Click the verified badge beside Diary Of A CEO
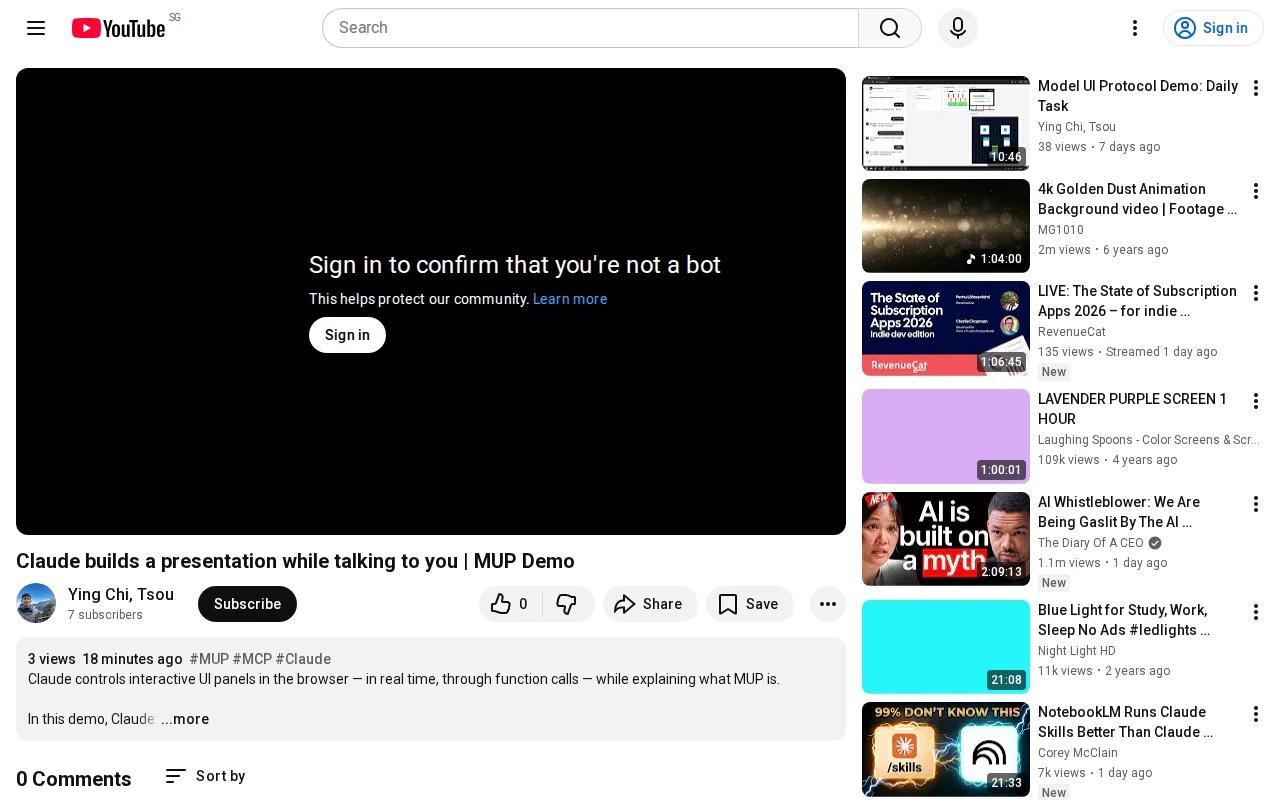The image size is (1280, 800). [x=1155, y=543]
